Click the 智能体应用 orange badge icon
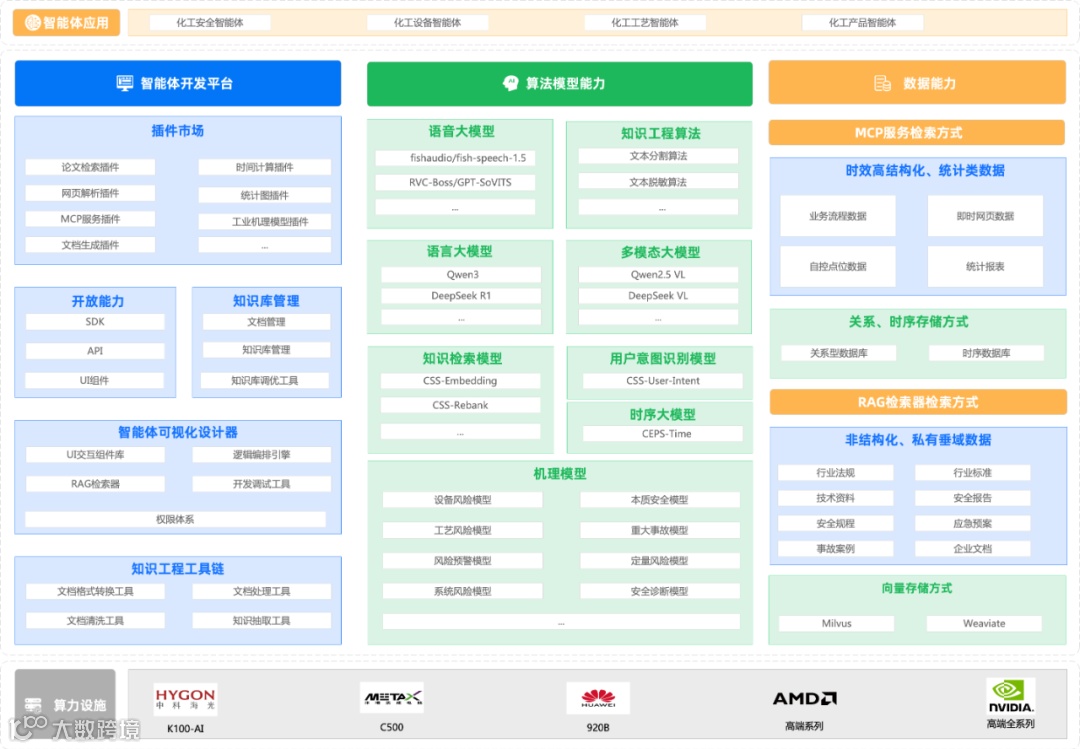The height and width of the screenshot is (749, 1080). (x=32, y=23)
